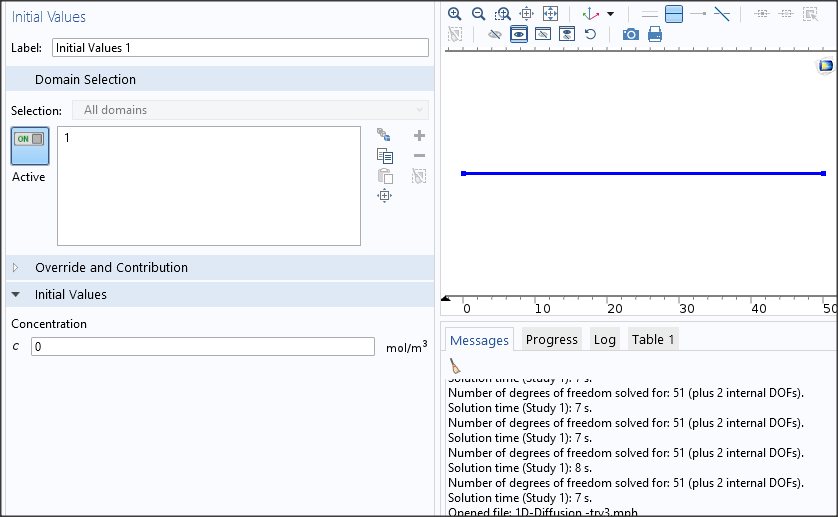The image size is (838, 517).
Task: Click the Print graphics icon
Action: 655,34
